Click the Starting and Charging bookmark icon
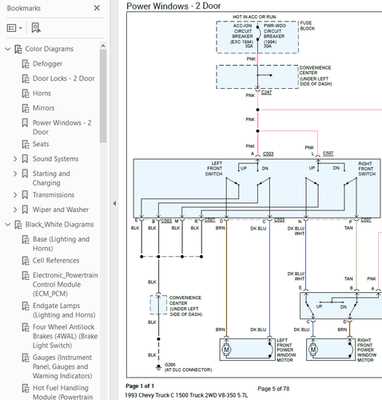The image size is (382, 400). click(x=25, y=173)
